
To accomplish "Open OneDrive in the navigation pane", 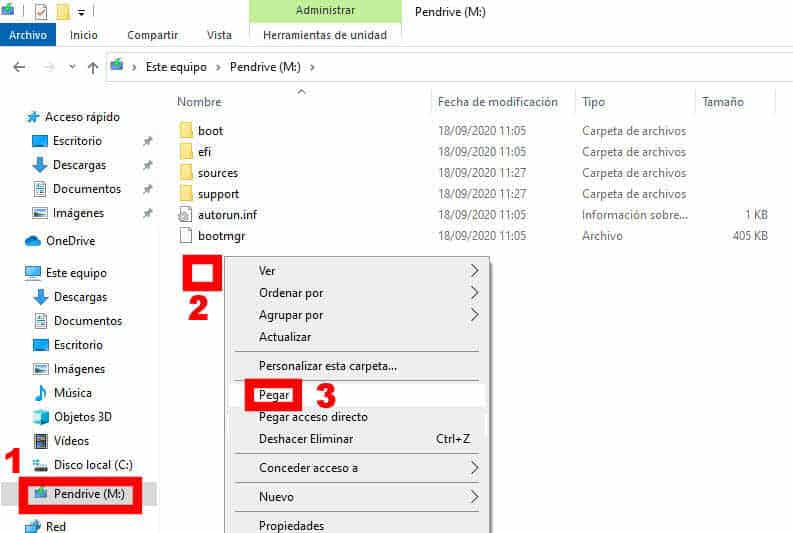I will (x=70, y=241).
